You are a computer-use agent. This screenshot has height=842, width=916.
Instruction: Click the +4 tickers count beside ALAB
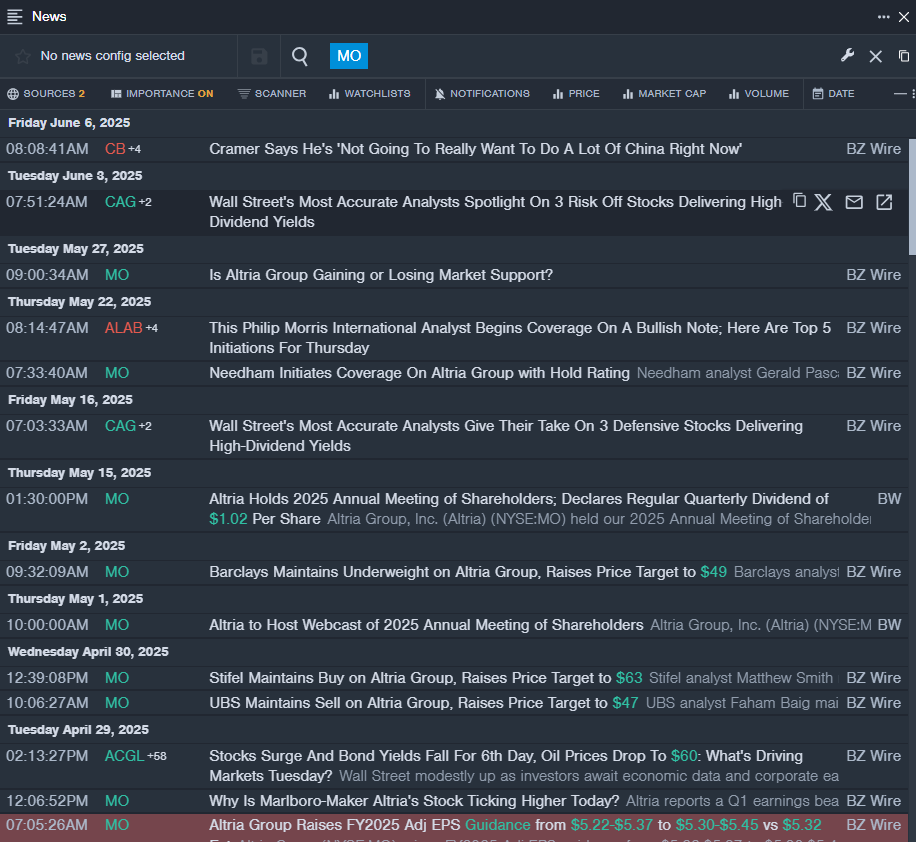(151, 328)
